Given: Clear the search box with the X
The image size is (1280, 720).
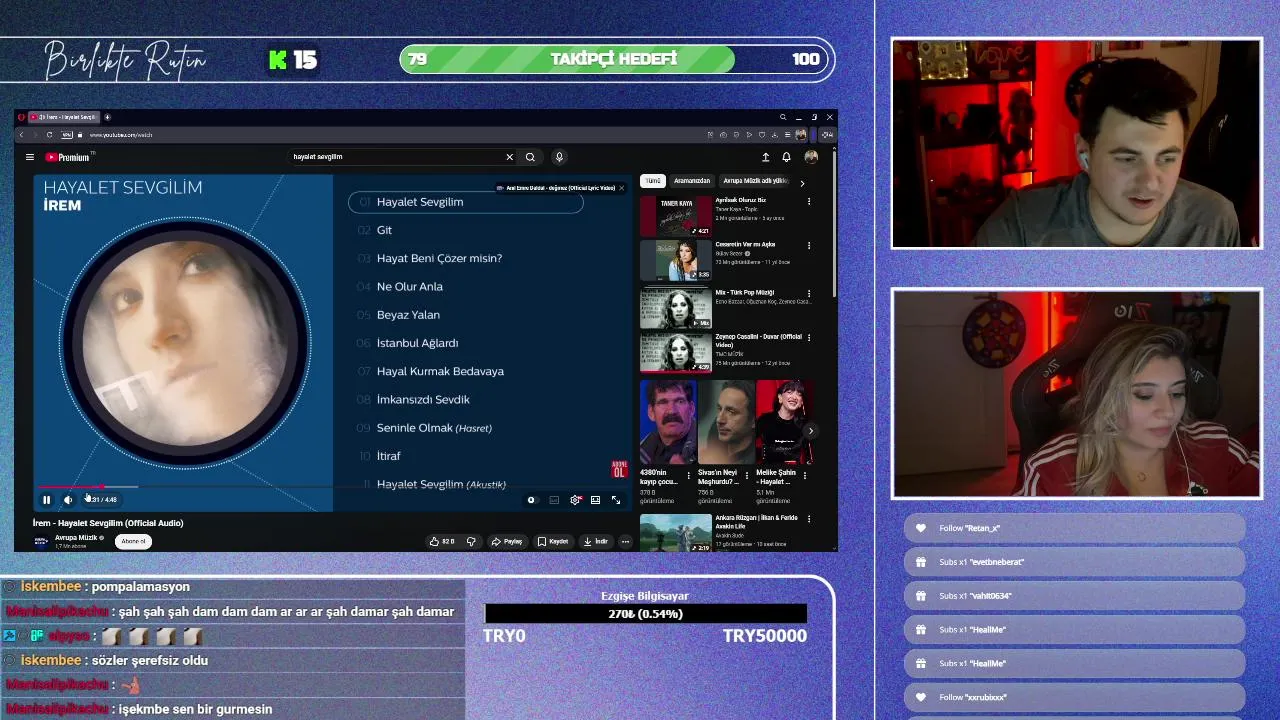Looking at the screenshot, I should 509,157.
